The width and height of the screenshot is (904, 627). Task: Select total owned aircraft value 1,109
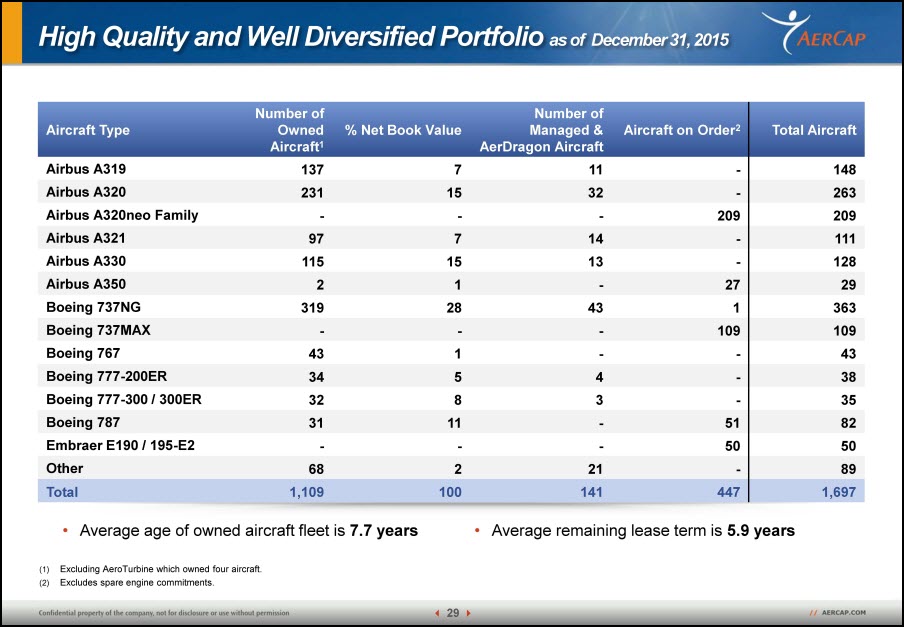click(x=307, y=492)
